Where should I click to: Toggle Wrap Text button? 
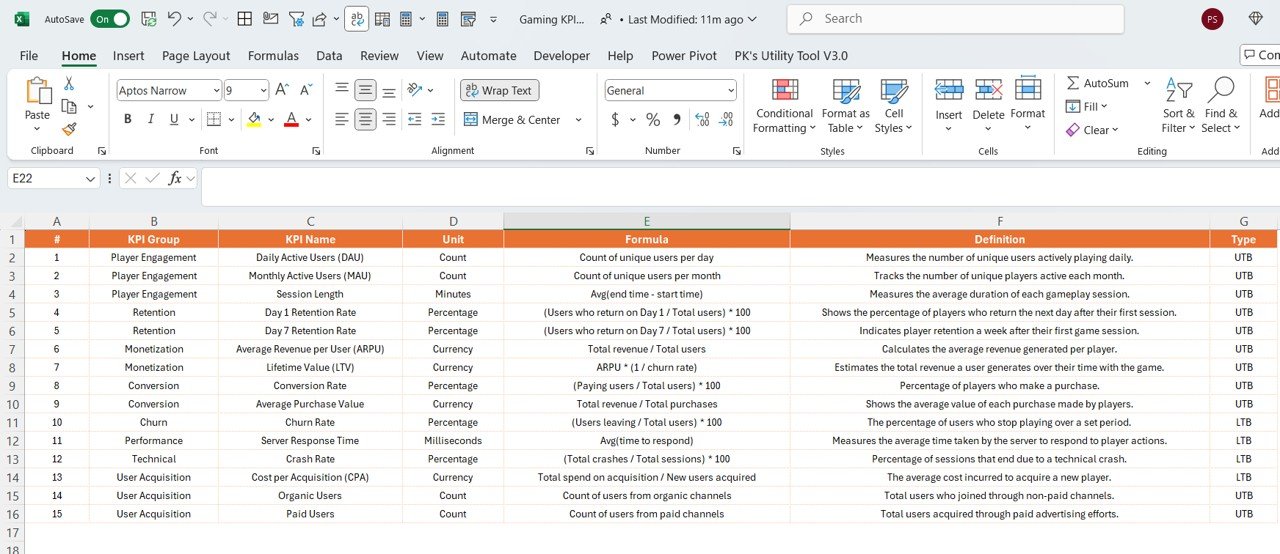coord(500,90)
